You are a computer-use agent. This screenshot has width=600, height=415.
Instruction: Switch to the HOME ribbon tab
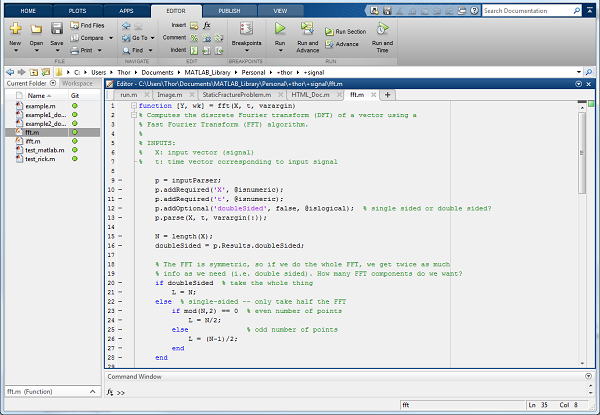click(x=28, y=11)
